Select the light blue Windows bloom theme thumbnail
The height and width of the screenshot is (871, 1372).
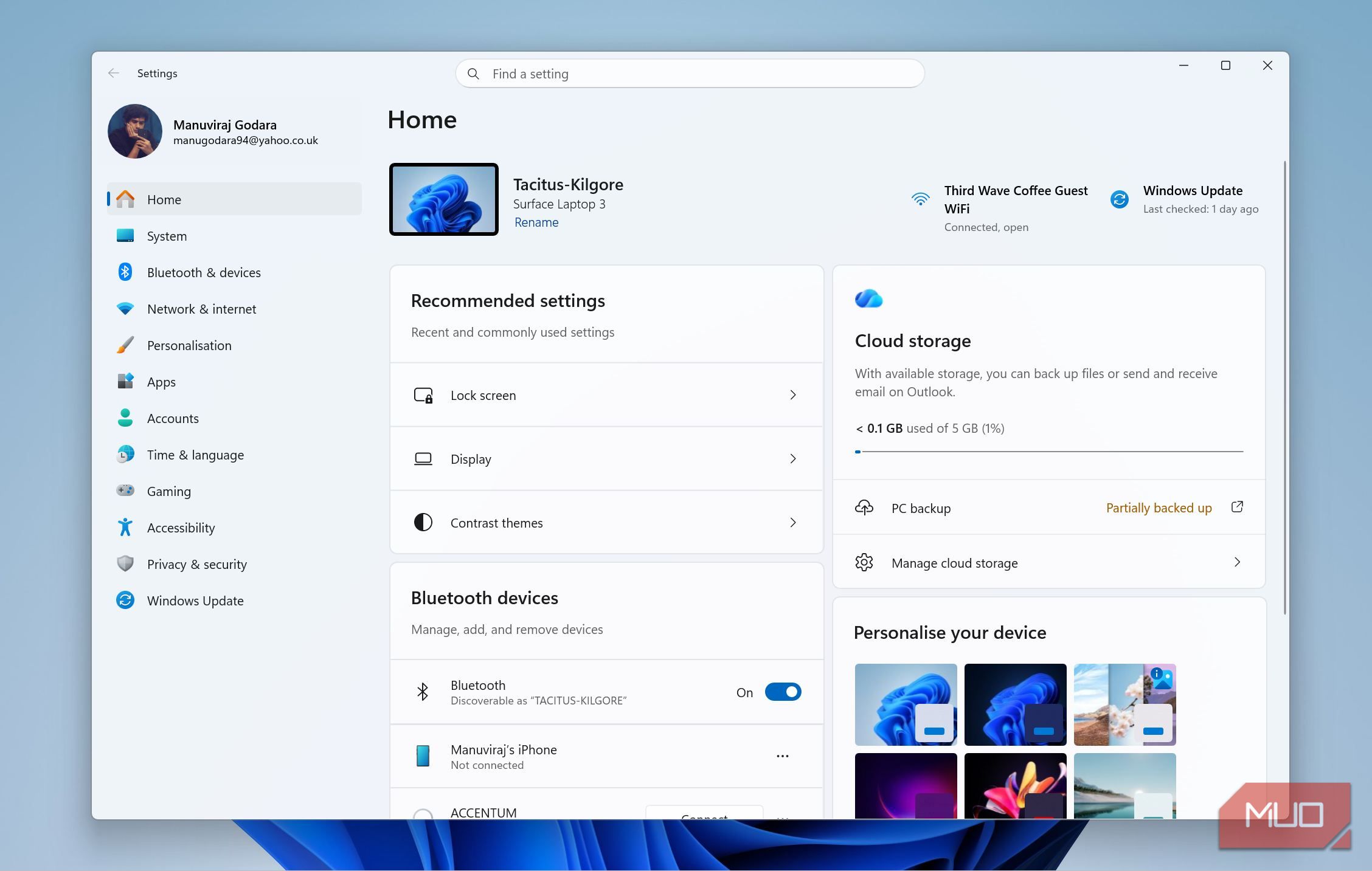(906, 704)
